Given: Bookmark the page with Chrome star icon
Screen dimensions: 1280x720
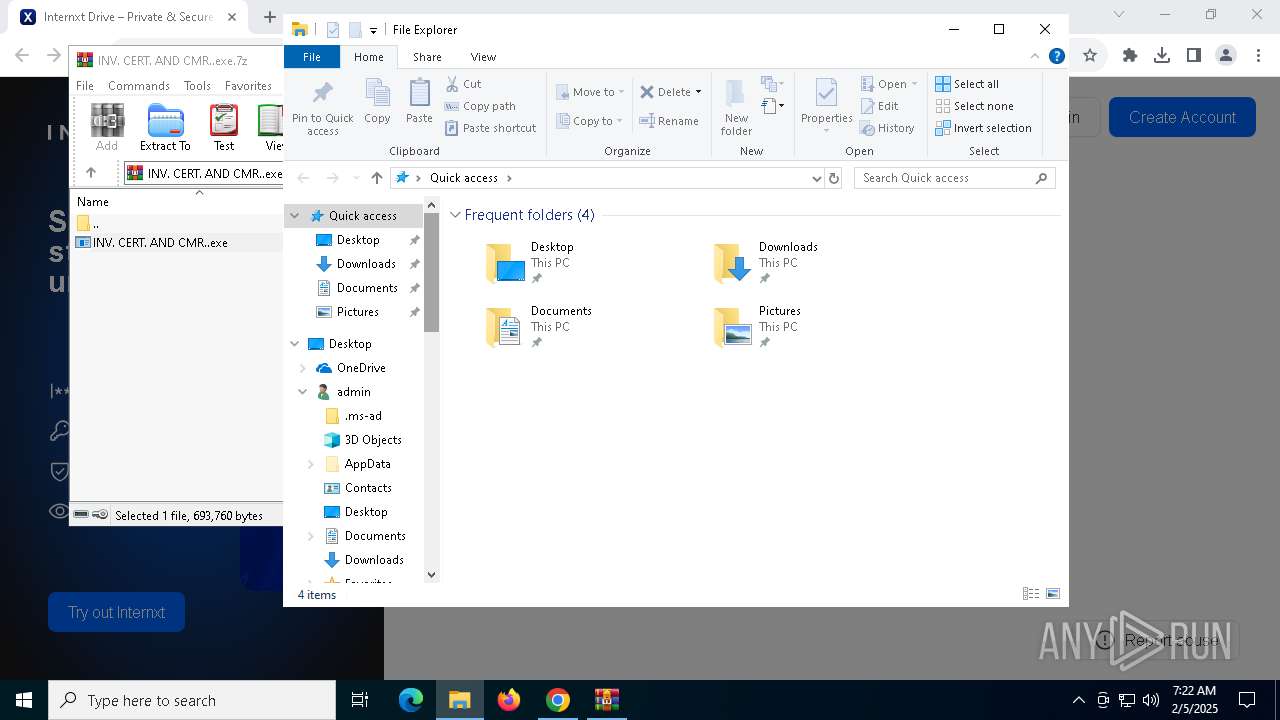Looking at the screenshot, I should [1090, 56].
